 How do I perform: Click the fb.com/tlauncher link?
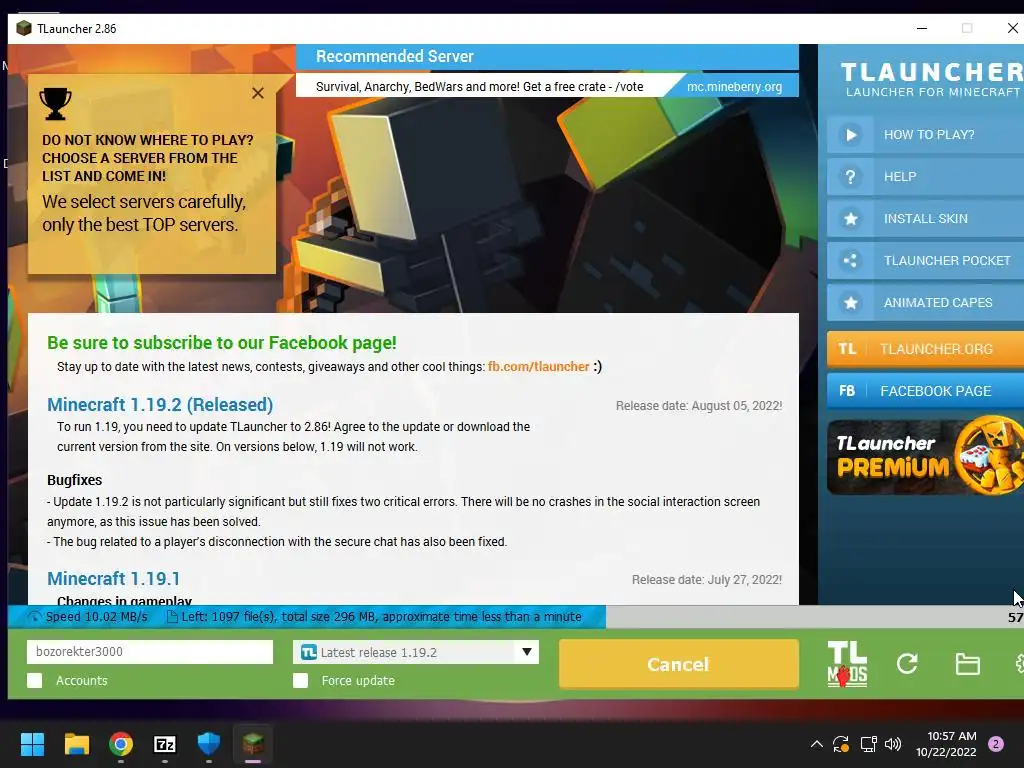tap(538, 367)
